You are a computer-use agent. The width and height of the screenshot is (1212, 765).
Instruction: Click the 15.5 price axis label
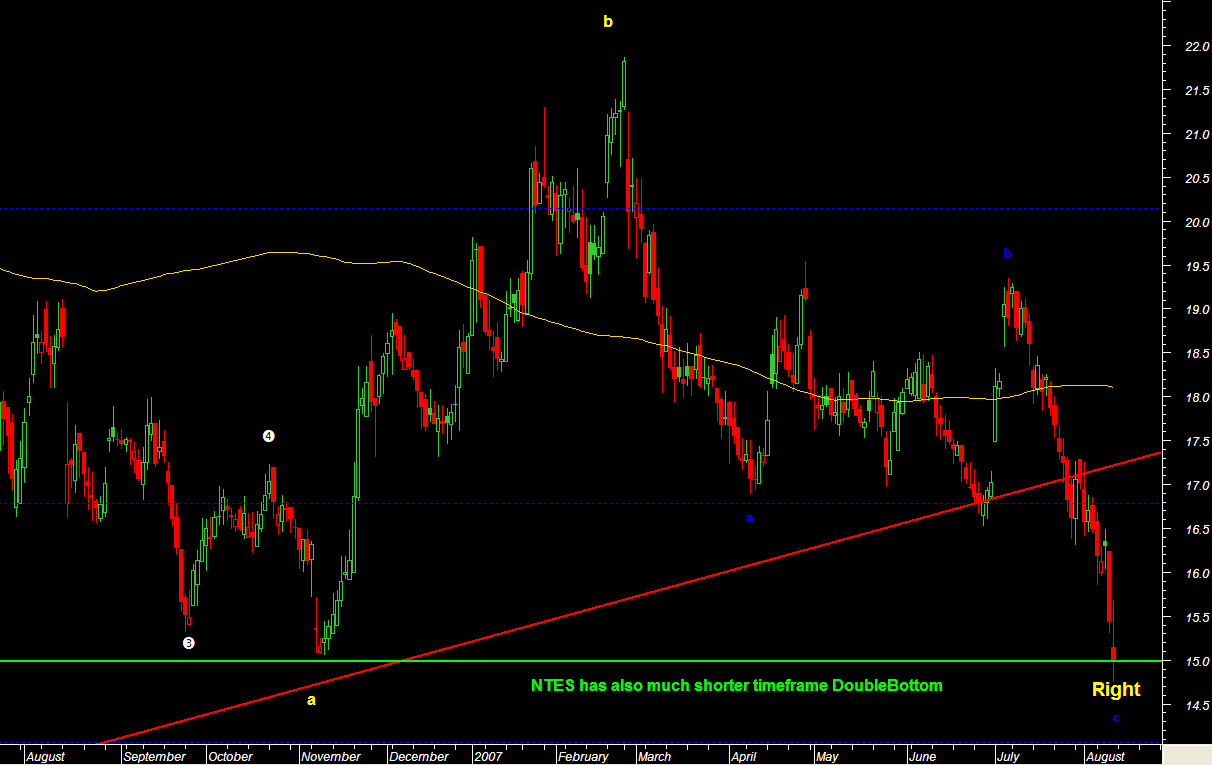pos(1198,617)
